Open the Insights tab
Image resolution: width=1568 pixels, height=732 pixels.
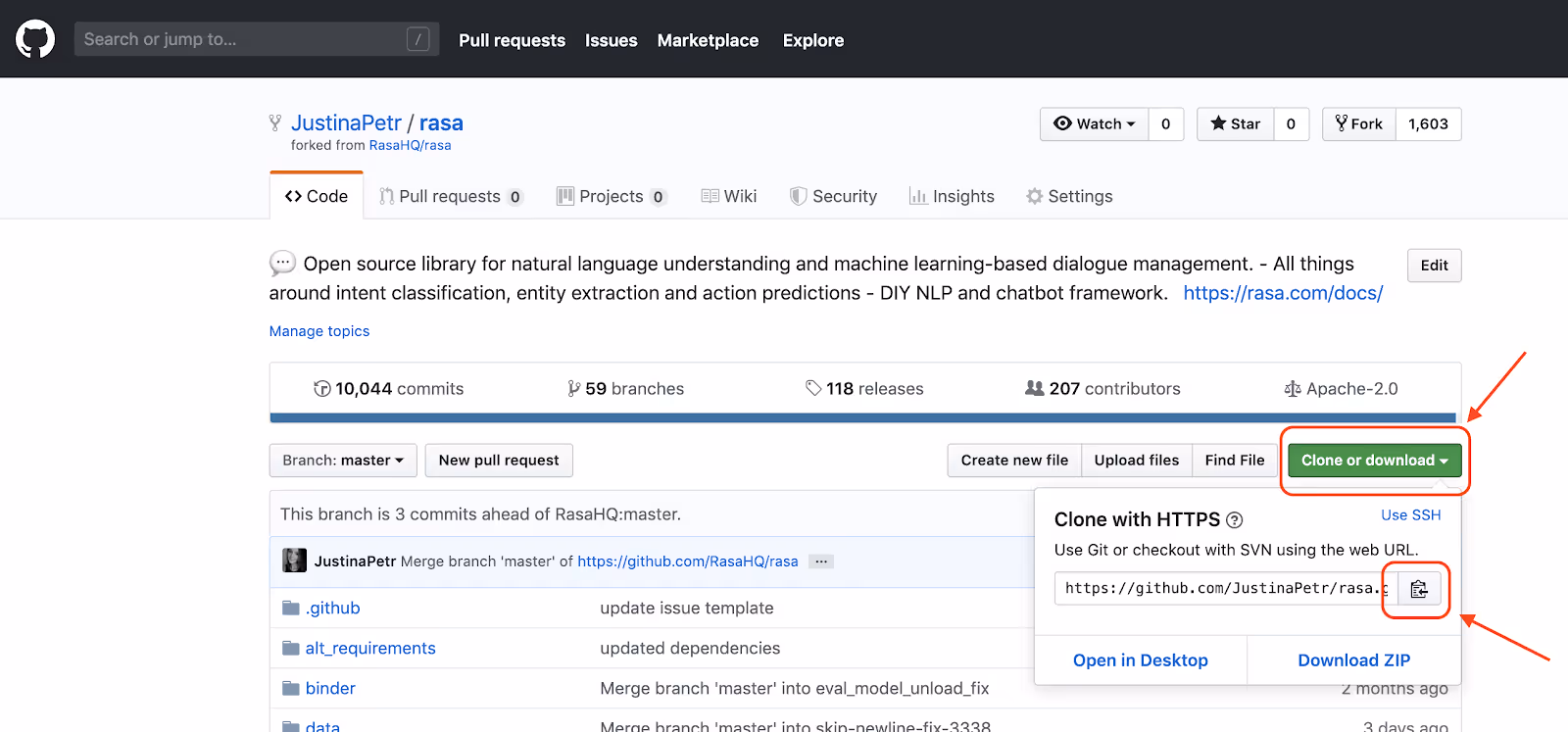tap(952, 196)
